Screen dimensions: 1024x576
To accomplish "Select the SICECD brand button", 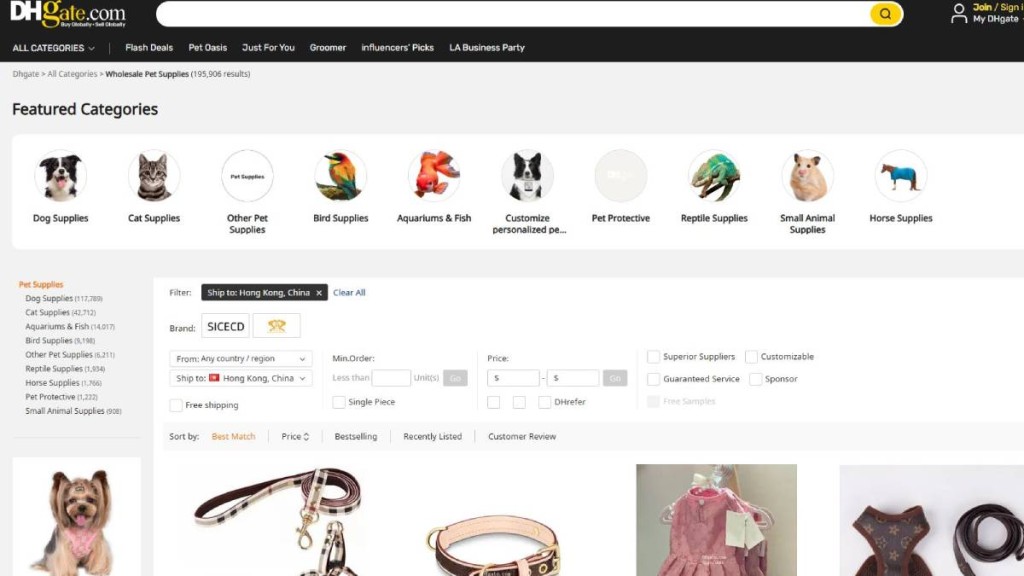I will coord(225,327).
